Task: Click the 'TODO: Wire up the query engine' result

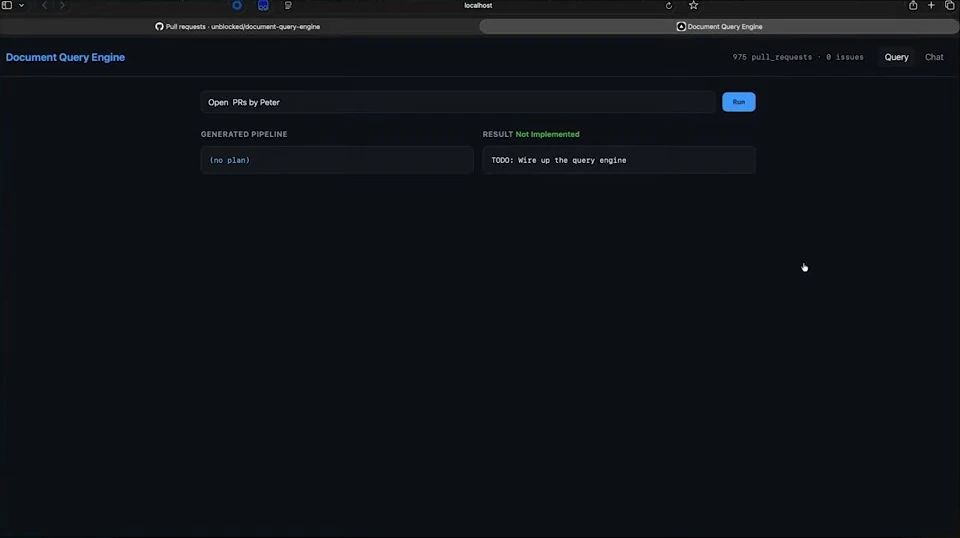Action: 618,160
